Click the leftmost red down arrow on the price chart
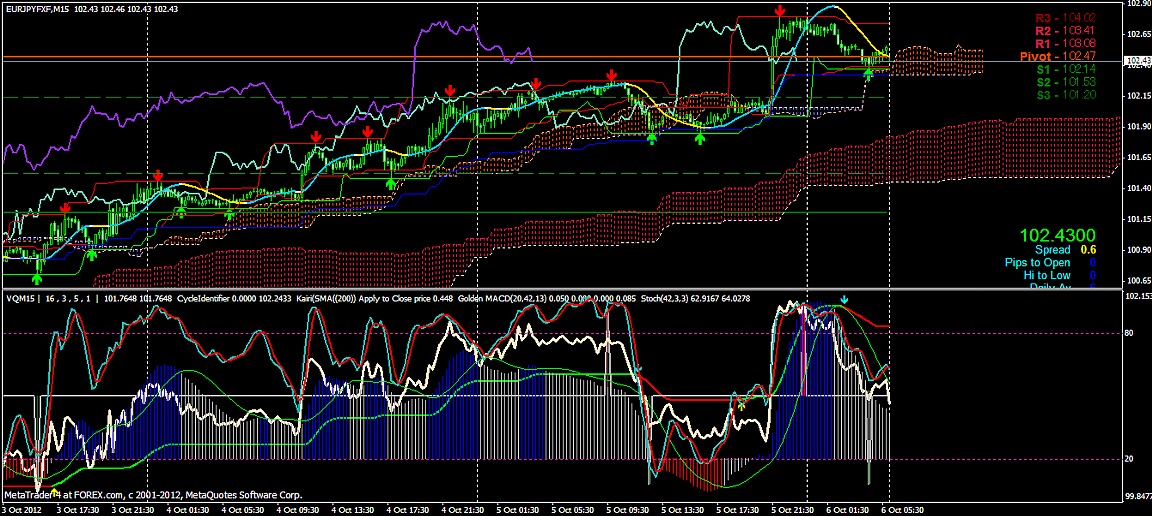 point(65,207)
